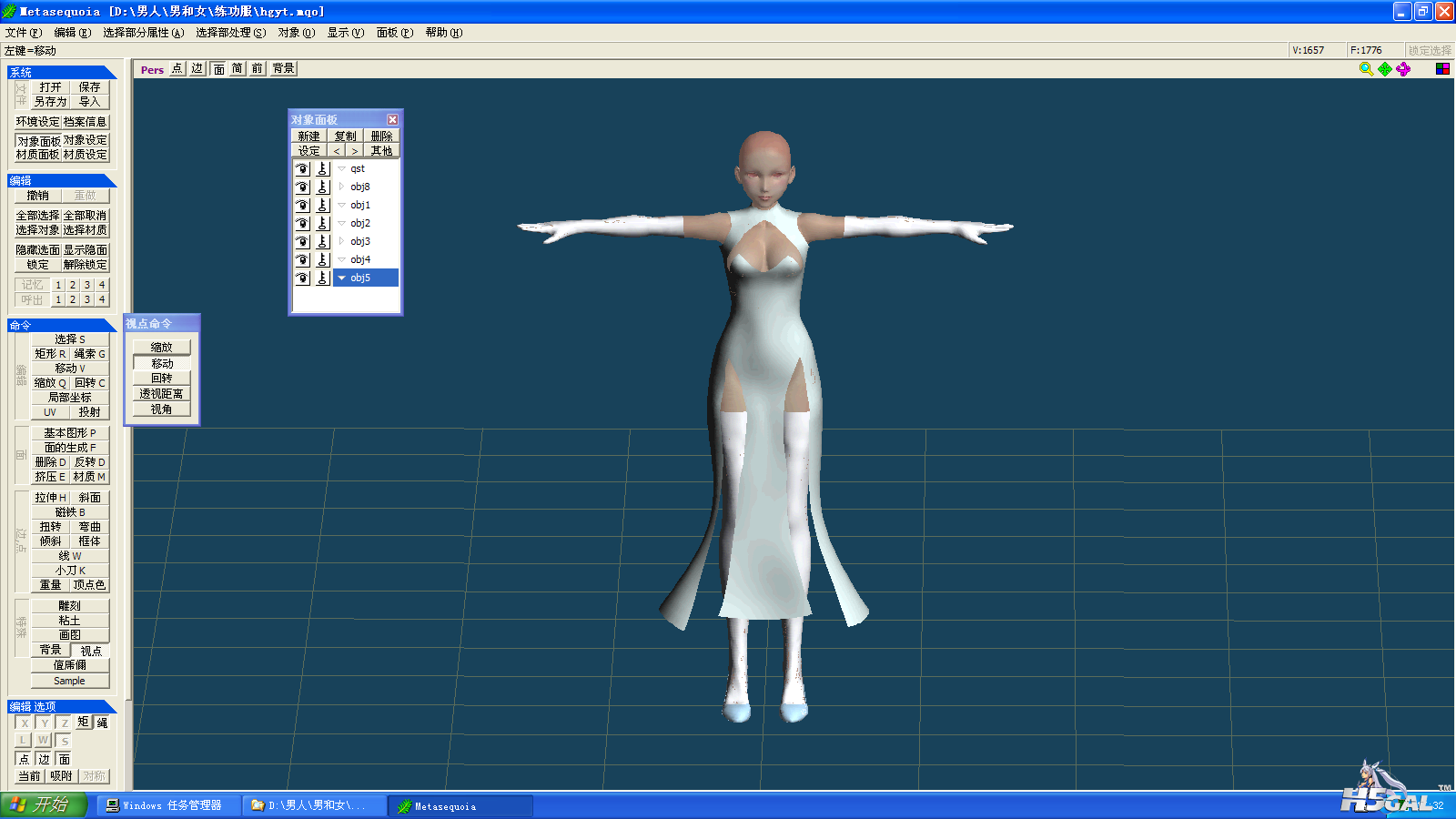This screenshot has width=1456, height=819.
Task: Switch to Metasequoia in the taskbar
Action: pos(460,805)
